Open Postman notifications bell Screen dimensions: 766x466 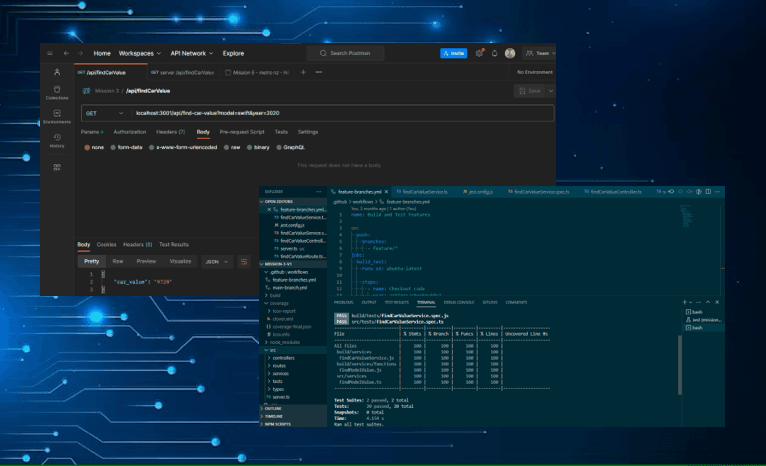click(x=494, y=53)
